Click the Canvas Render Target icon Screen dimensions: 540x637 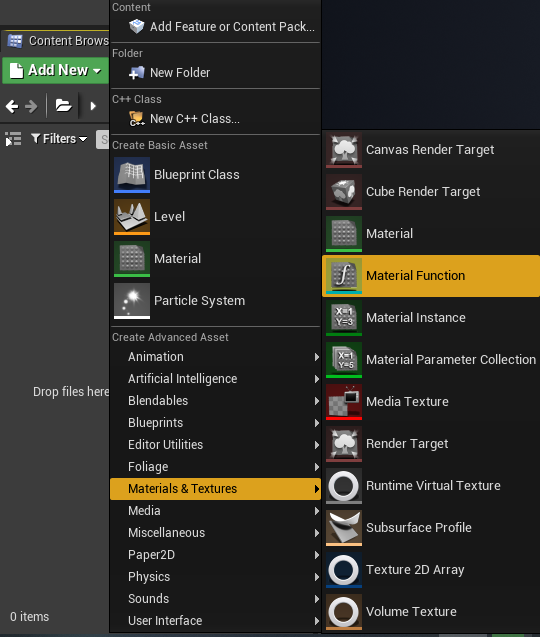(344, 150)
